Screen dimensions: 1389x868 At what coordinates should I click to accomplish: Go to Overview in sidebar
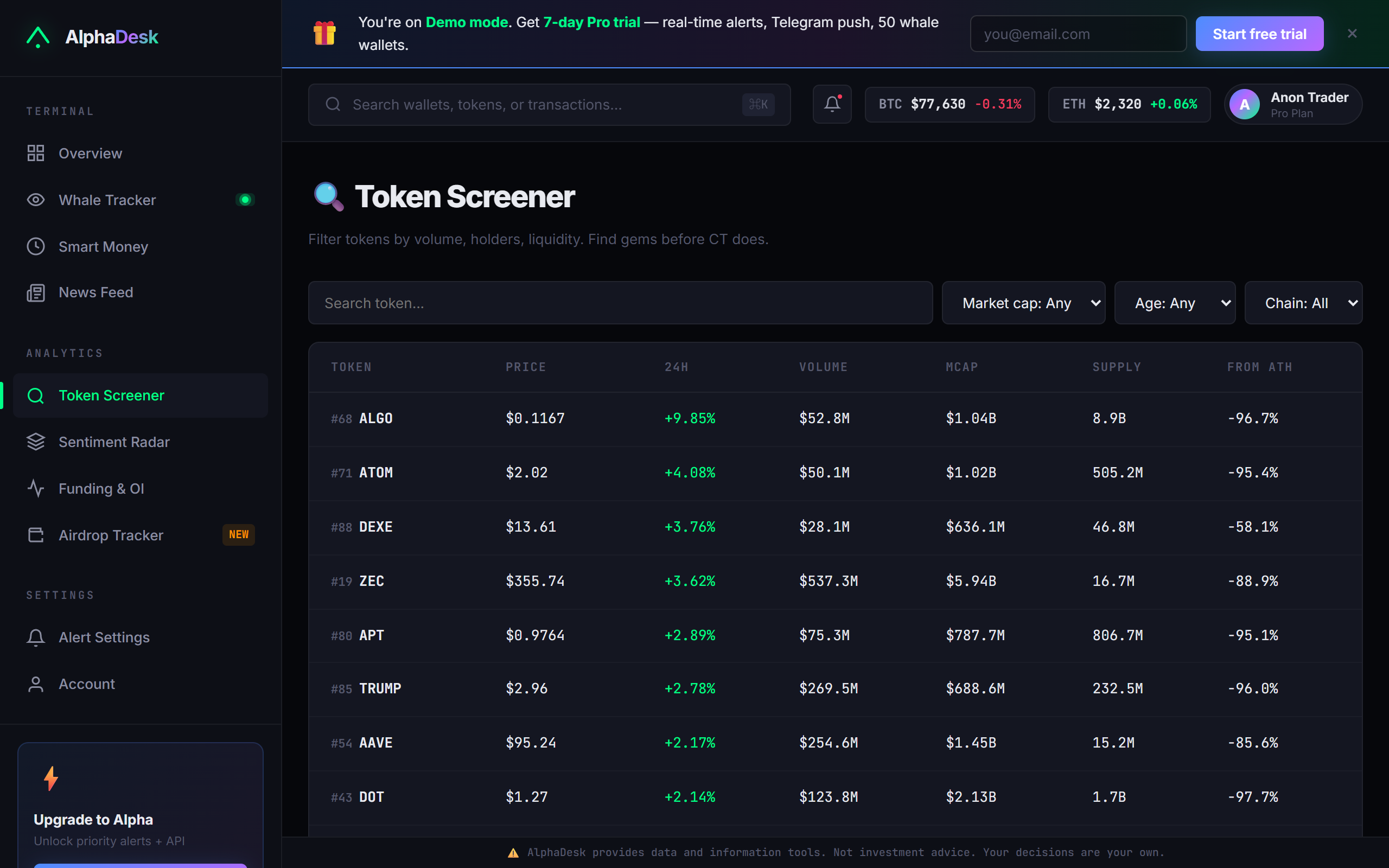tap(141, 154)
